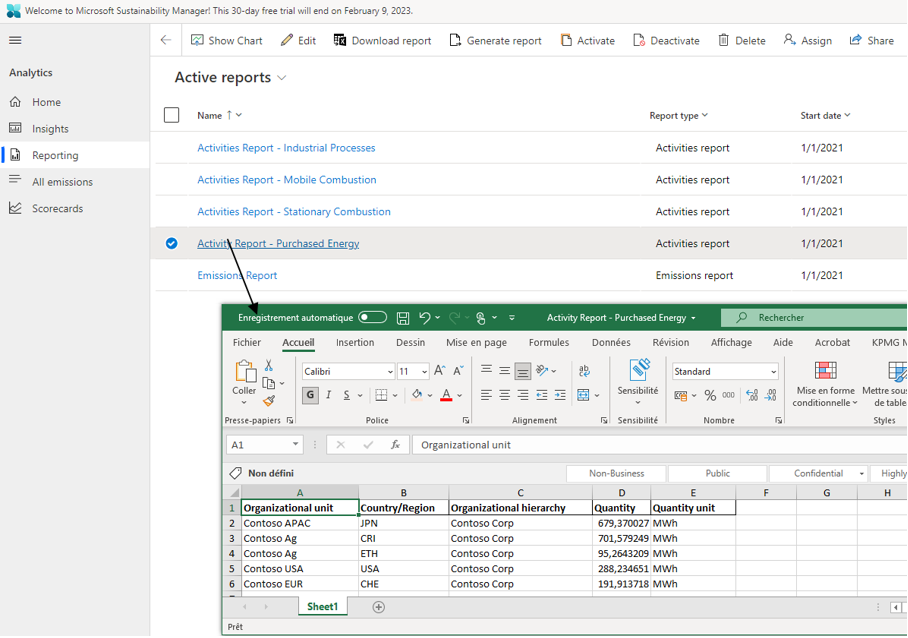Image resolution: width=908 pixels, height=638 pixels.
Task: Open the font size 11 dropdown
Action: 424,372
